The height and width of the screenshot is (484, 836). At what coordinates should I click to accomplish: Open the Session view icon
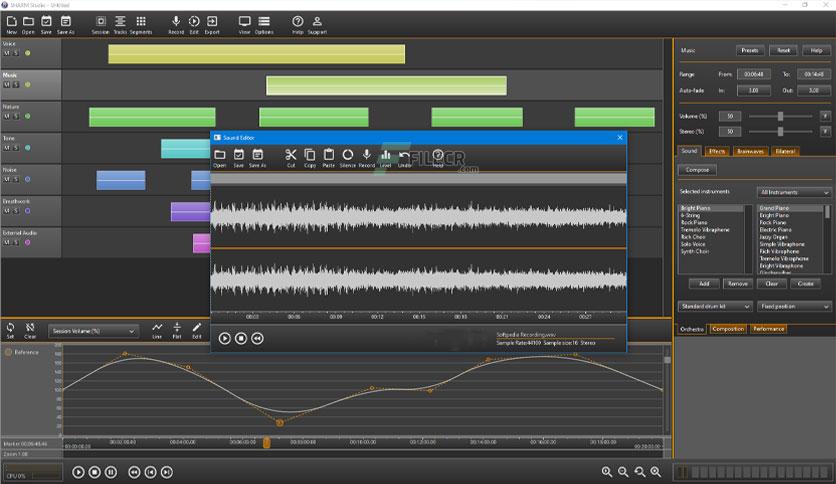[100, 25]
